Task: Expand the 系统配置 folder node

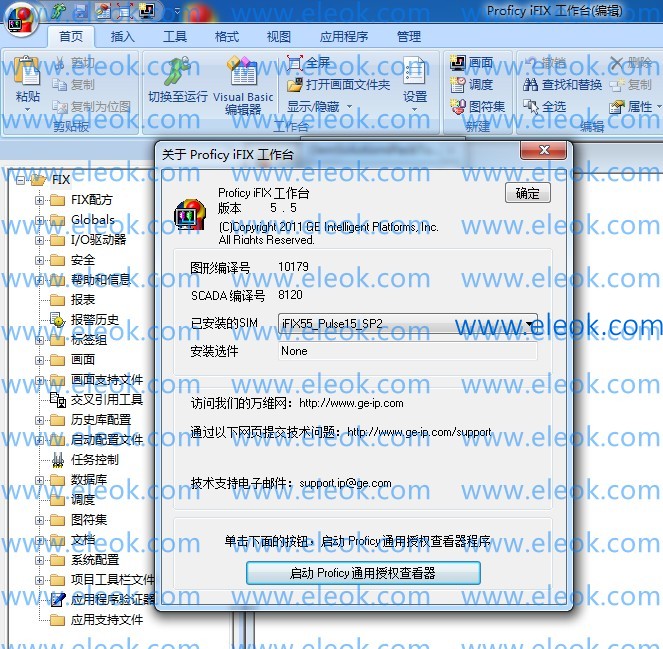Action: (x=39, y=560)
